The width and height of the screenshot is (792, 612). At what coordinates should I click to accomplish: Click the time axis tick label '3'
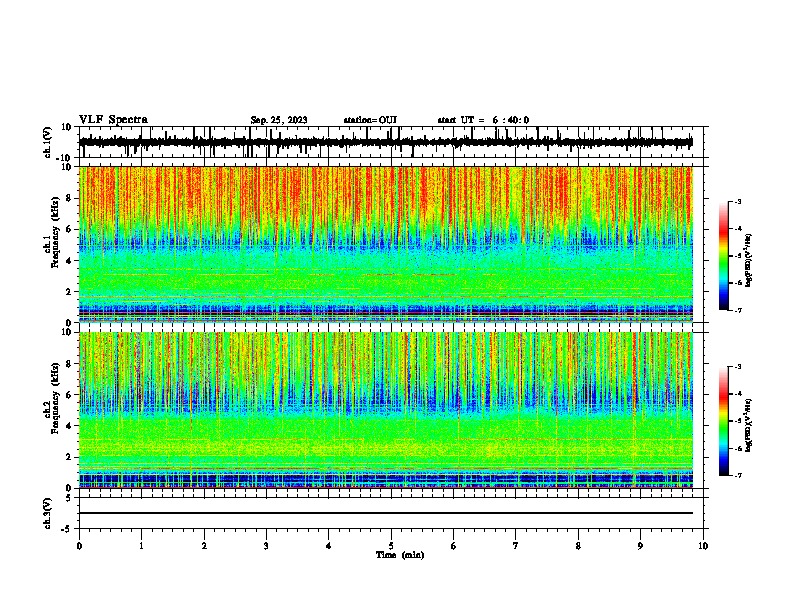(266, 546)
